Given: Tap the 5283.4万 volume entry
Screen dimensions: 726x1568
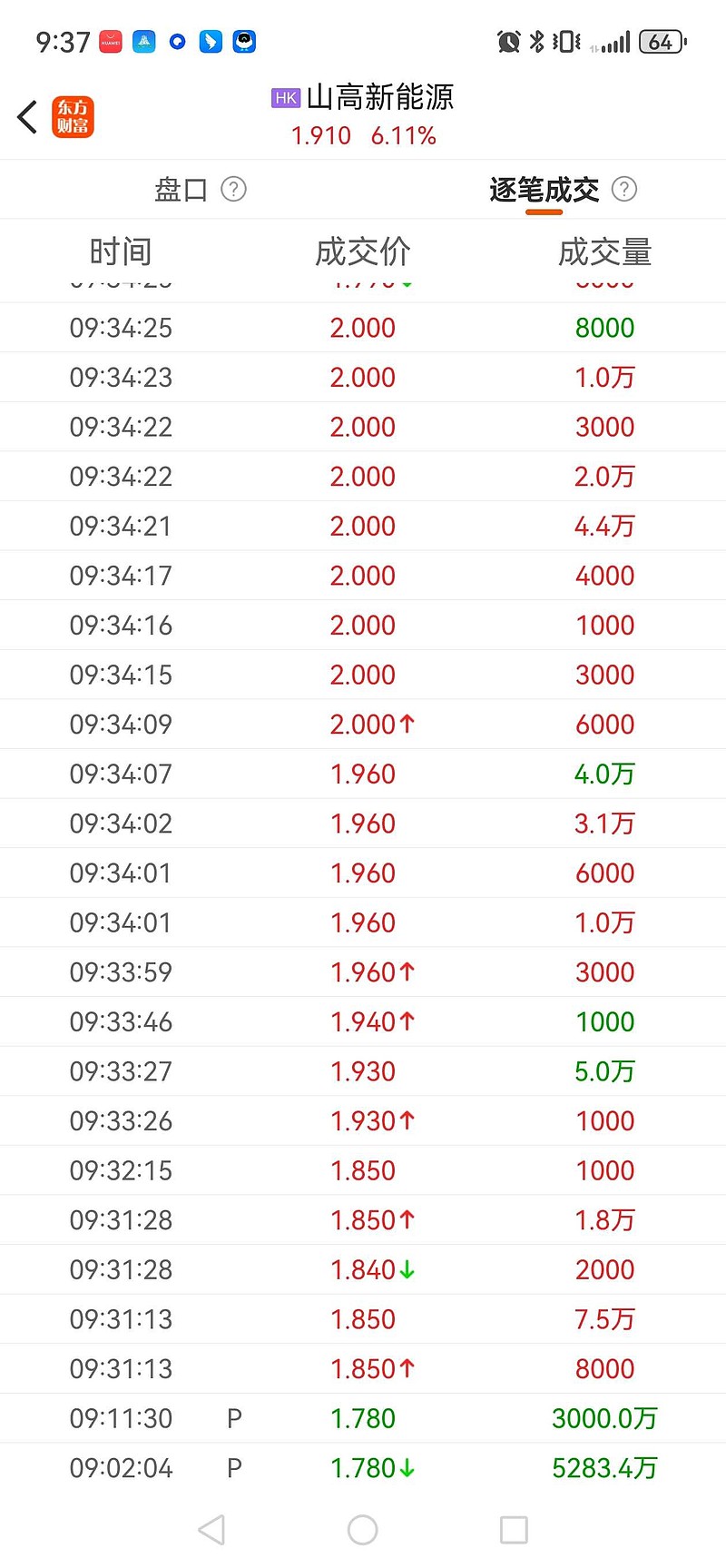Looking at the screenshot, I should click(x=604, y=1468).
